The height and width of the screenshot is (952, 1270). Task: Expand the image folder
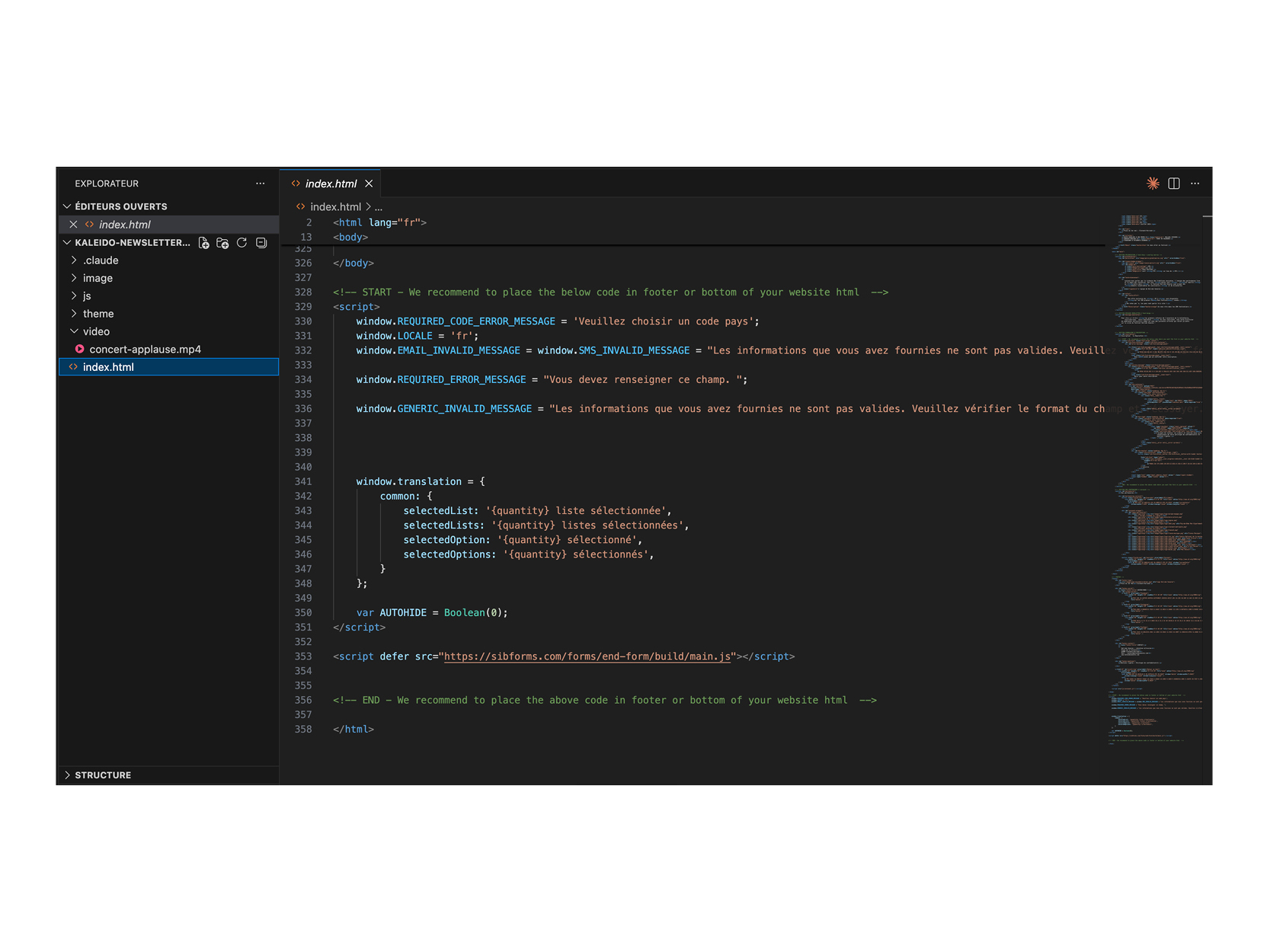[x=74, y=278]
